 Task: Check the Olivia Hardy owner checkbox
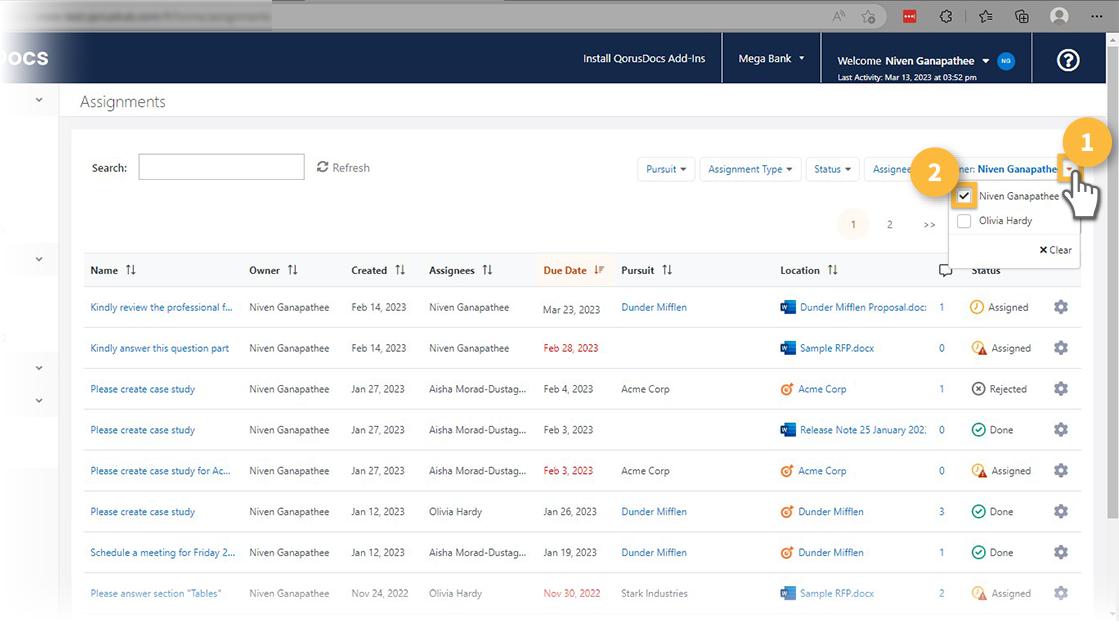pos(964,221)
